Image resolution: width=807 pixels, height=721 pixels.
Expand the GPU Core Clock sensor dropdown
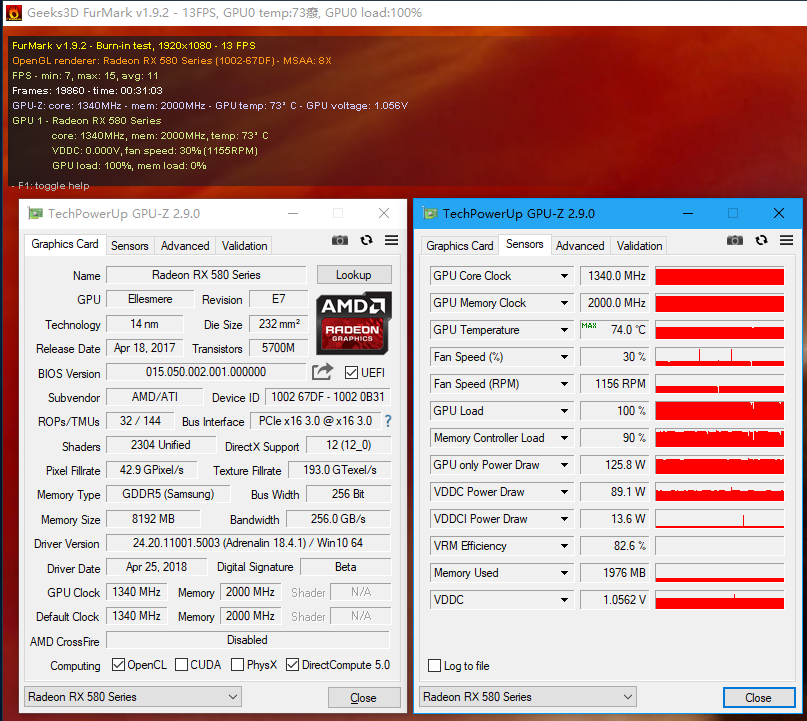pos(564,276)
